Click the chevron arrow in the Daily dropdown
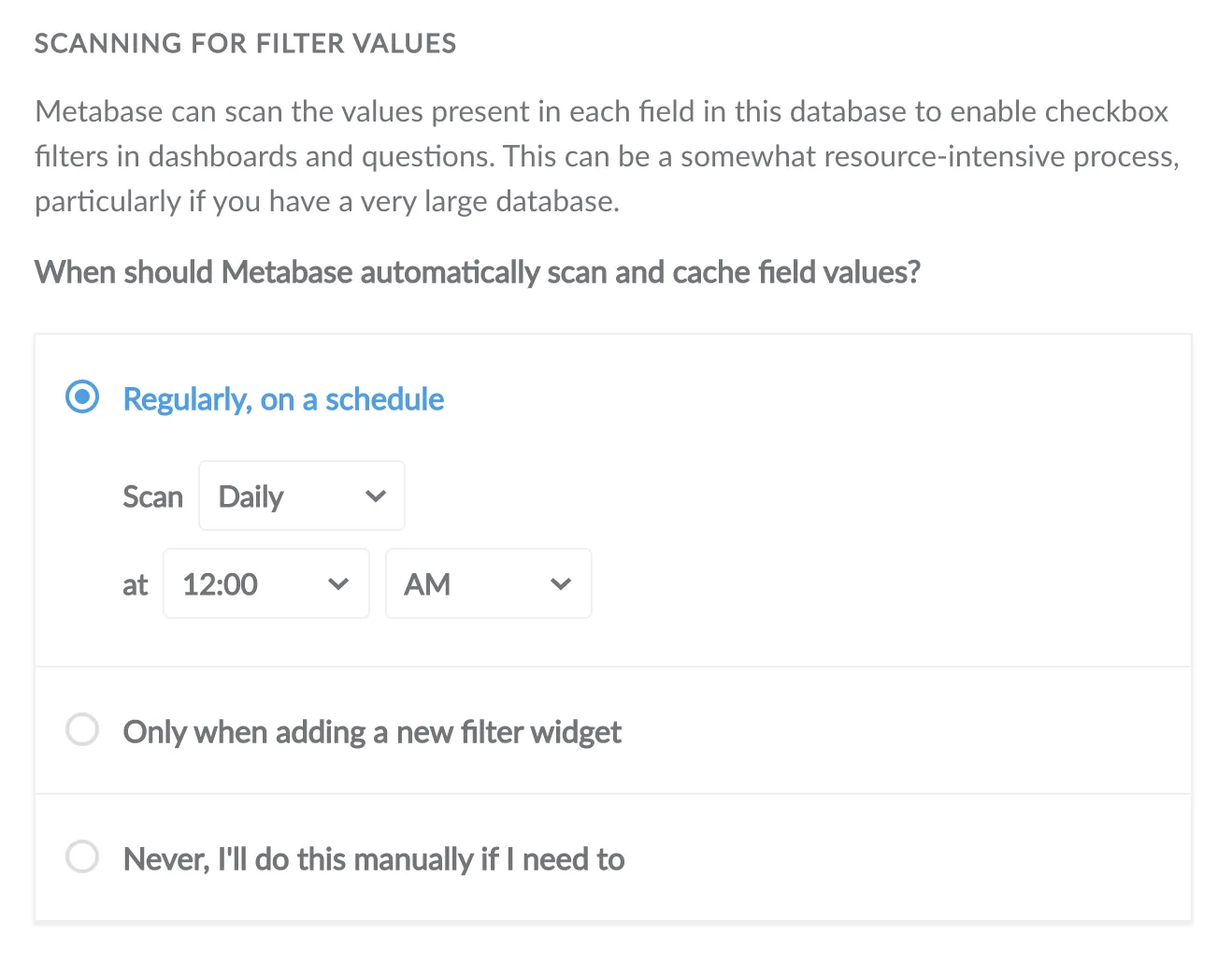This screenshot has height=963, width=1232. pyautogui.click(x=376, y=496)
